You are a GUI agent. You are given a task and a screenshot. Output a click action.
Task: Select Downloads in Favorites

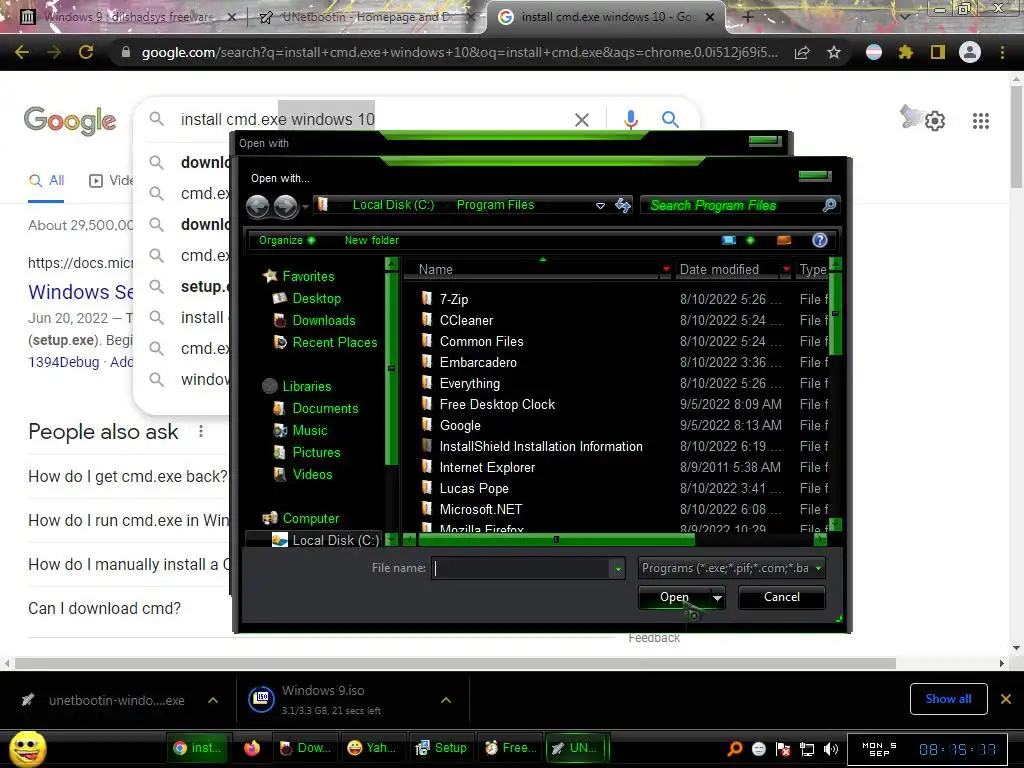click(323, 321)
